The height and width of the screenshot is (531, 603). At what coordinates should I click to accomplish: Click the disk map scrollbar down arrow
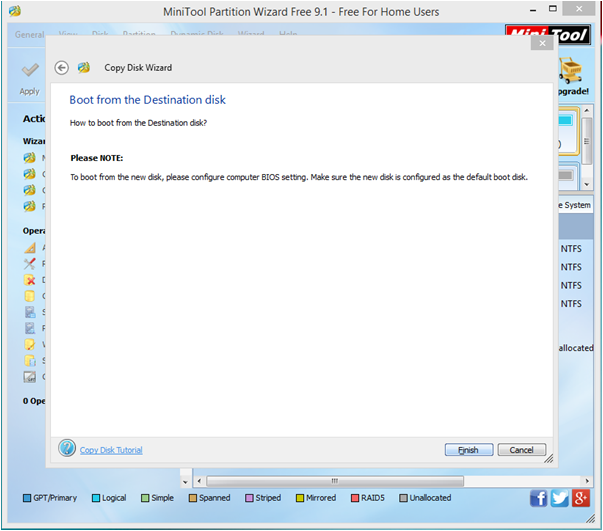586,185
